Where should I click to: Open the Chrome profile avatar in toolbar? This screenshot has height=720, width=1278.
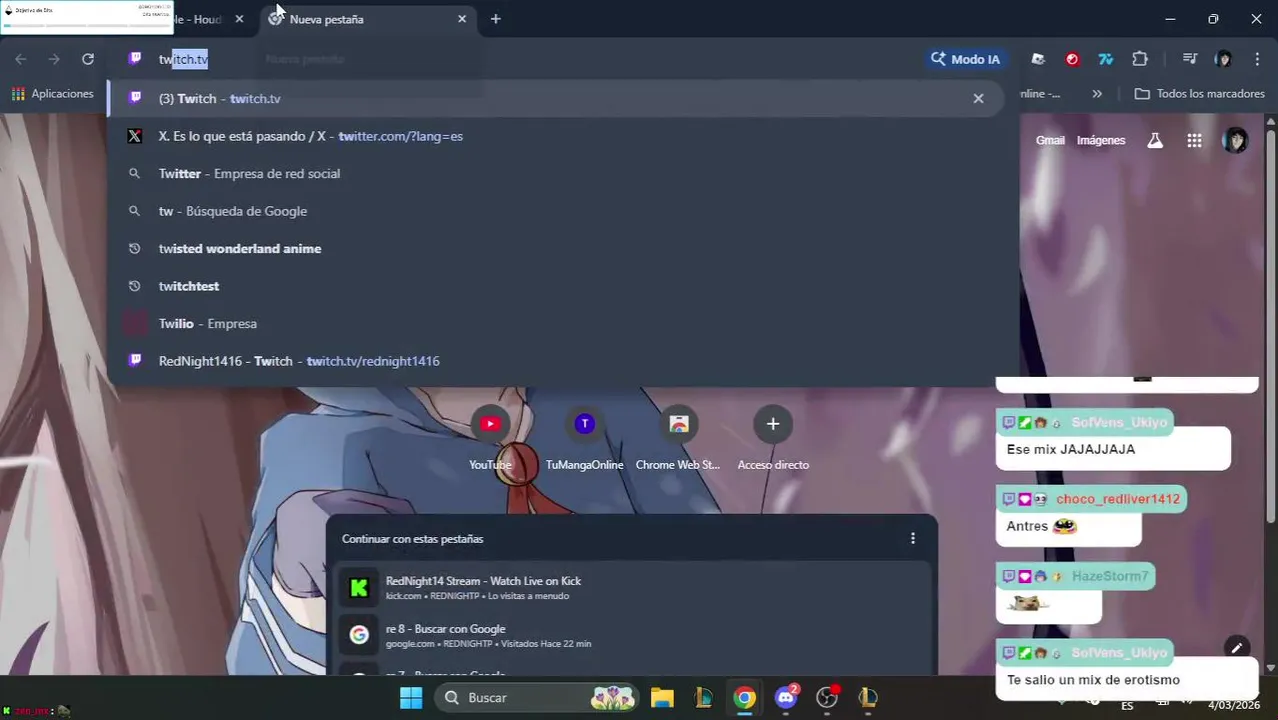pos(1223,59)
